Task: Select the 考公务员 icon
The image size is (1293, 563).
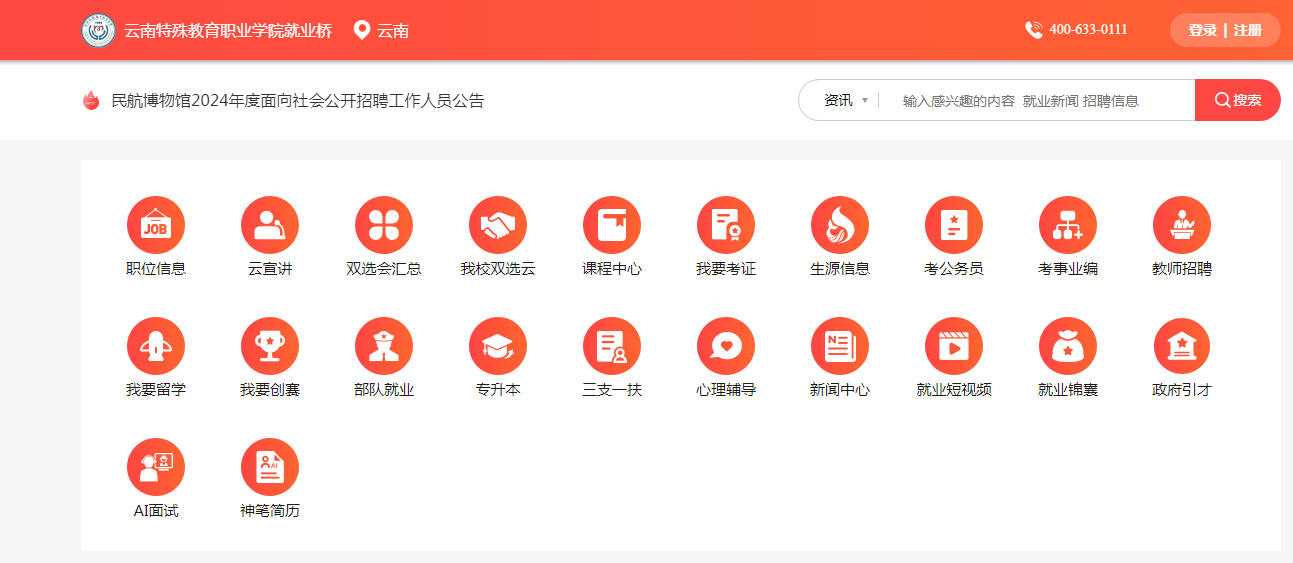Action: coord(953,225)
